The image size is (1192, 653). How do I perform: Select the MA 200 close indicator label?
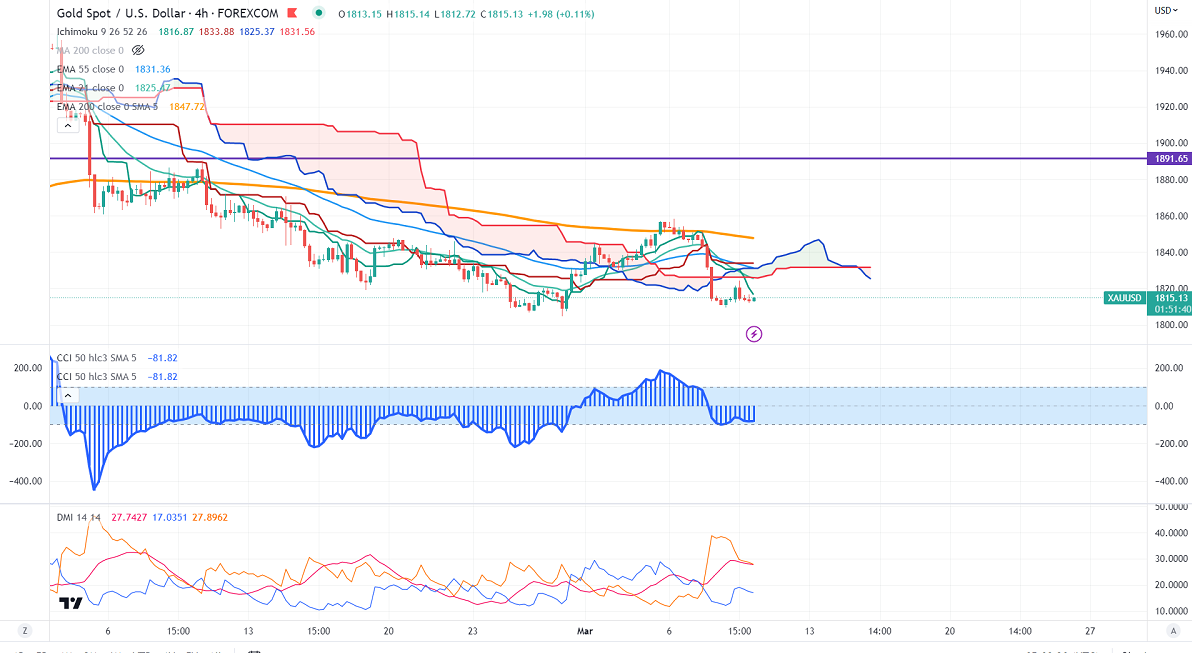[x=90, y=50]
